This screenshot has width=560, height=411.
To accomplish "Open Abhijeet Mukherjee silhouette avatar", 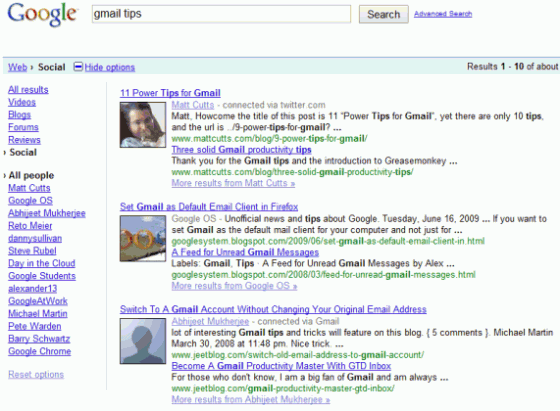I will (143, 341).
